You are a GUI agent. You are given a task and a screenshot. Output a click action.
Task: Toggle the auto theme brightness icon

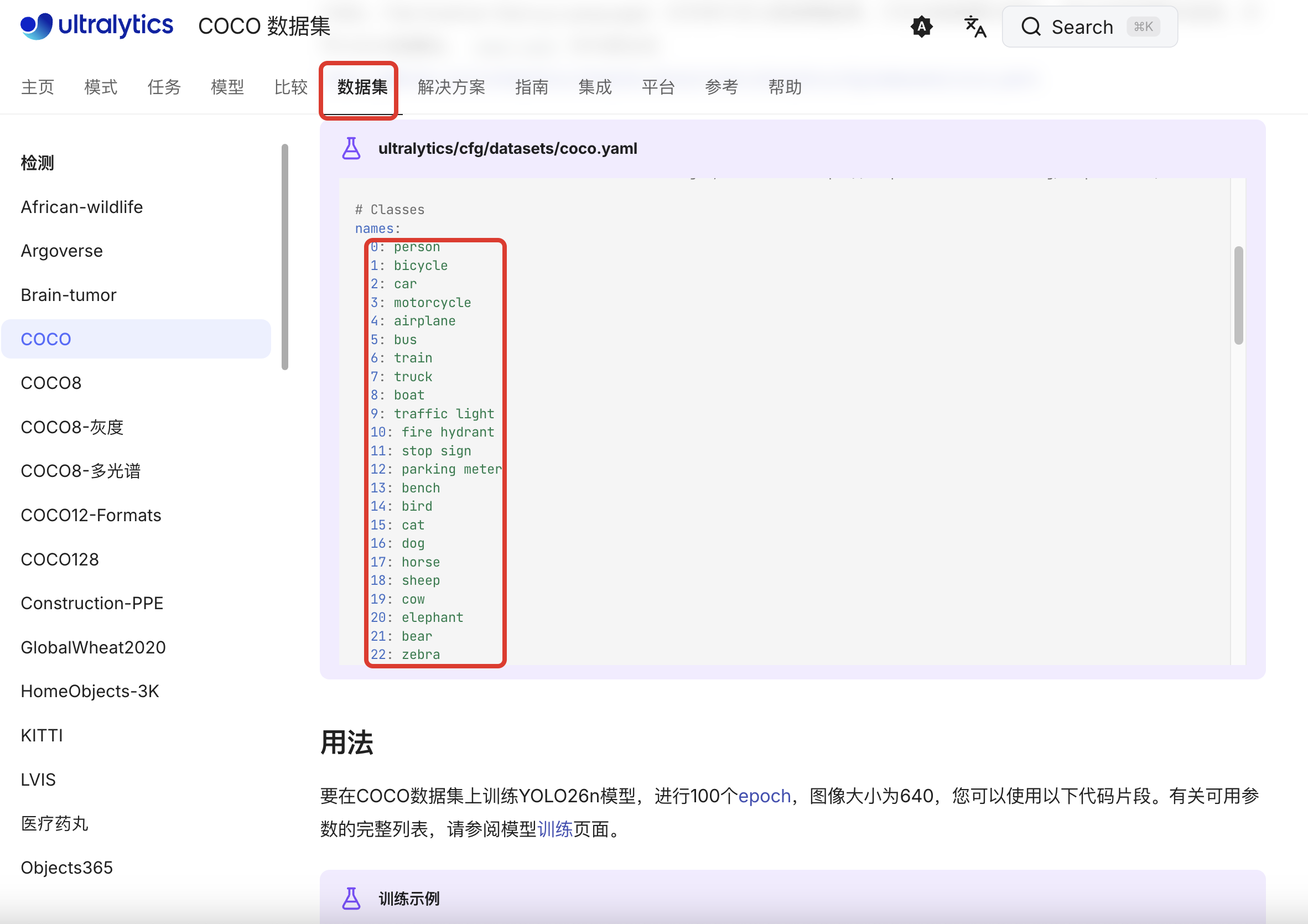point(921,27)
